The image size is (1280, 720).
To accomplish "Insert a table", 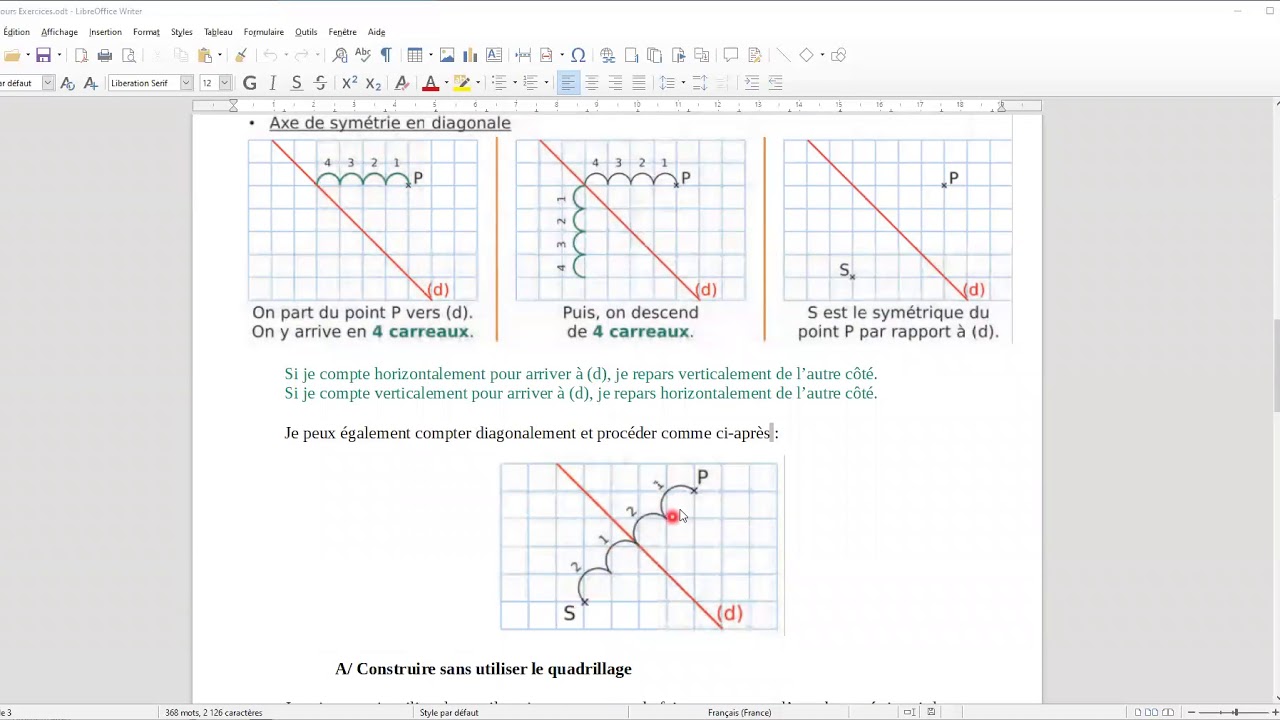I will pos(414,56).
